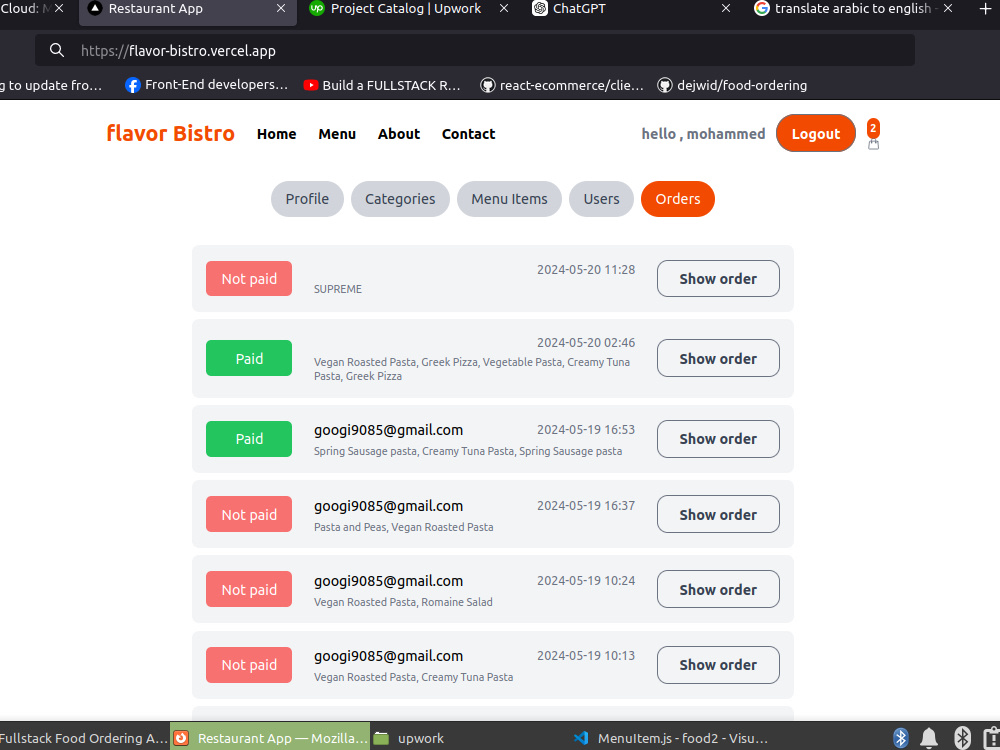Image resolution: width=1000 pixels, height=750 pixels.
Task: Switch to the Project Catalog | Upwork tab
Action: pyautogui.click(x=406, y=8)
